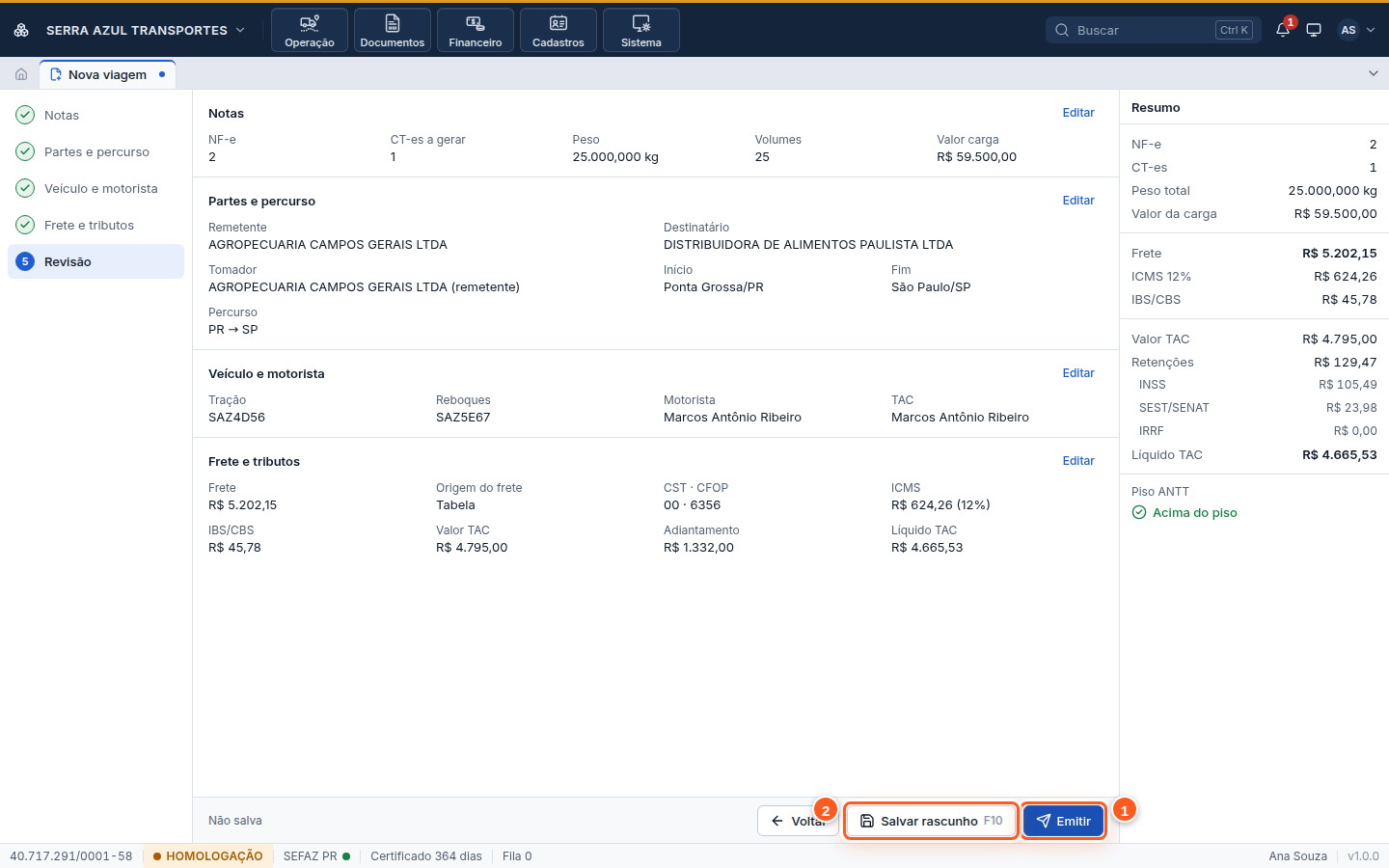
Task: Go to the Veículo e motorista step
Action: click(x=95, y=188)
